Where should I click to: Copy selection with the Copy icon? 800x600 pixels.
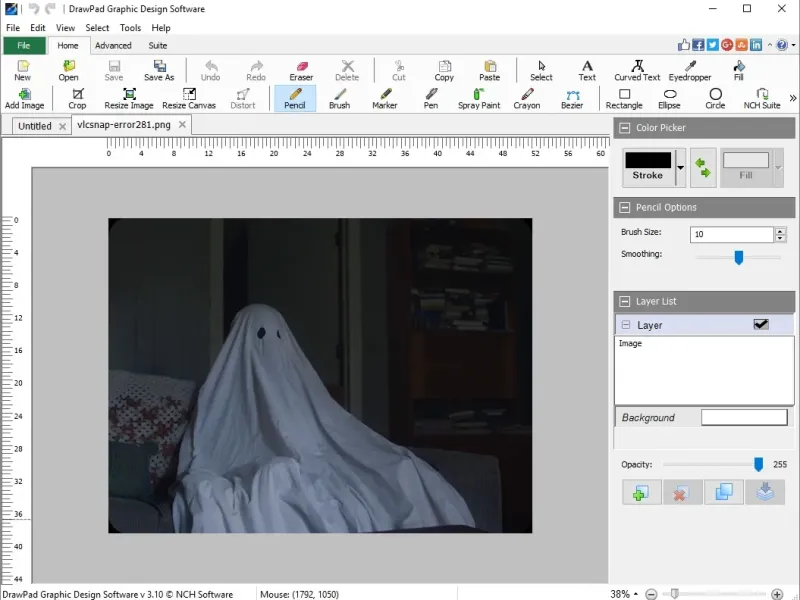444,70
